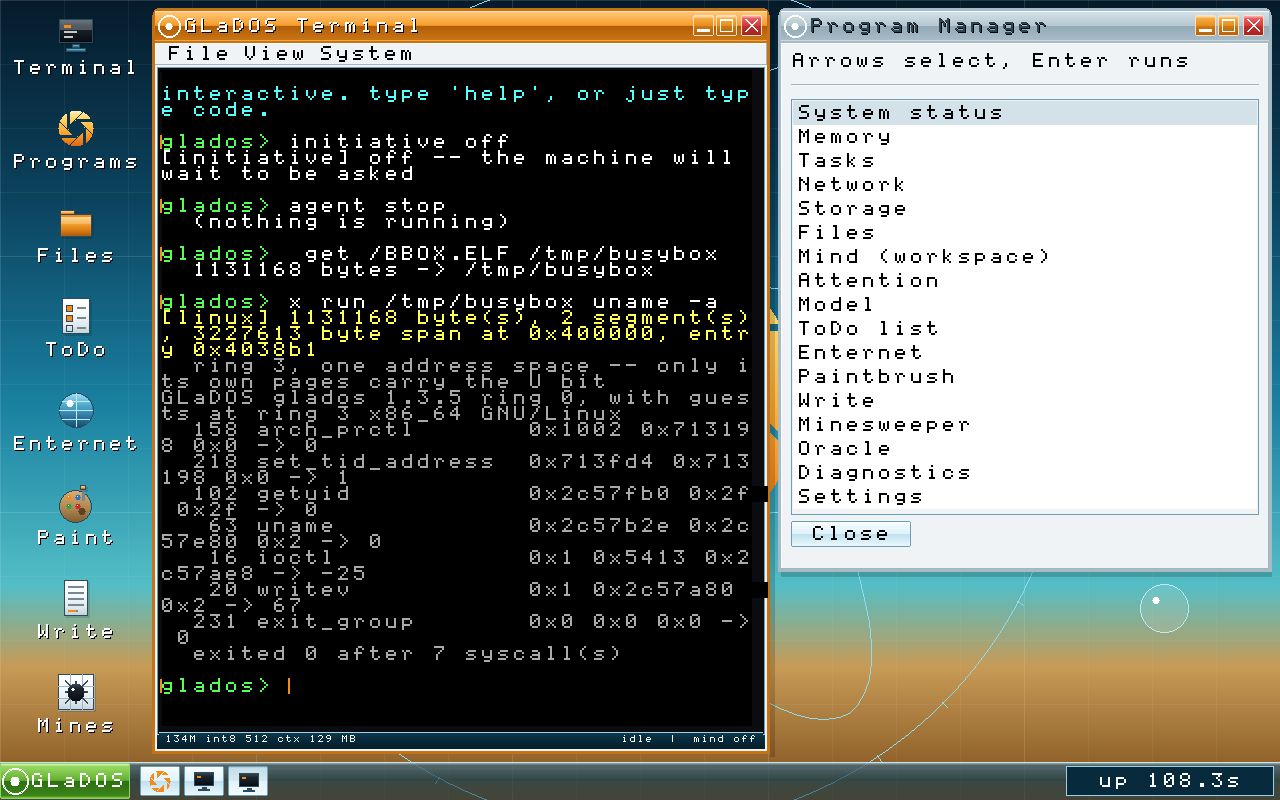Screen dimensions: 1280x800
Task: Select Oracle in the program list
Action: point(1024,449)
